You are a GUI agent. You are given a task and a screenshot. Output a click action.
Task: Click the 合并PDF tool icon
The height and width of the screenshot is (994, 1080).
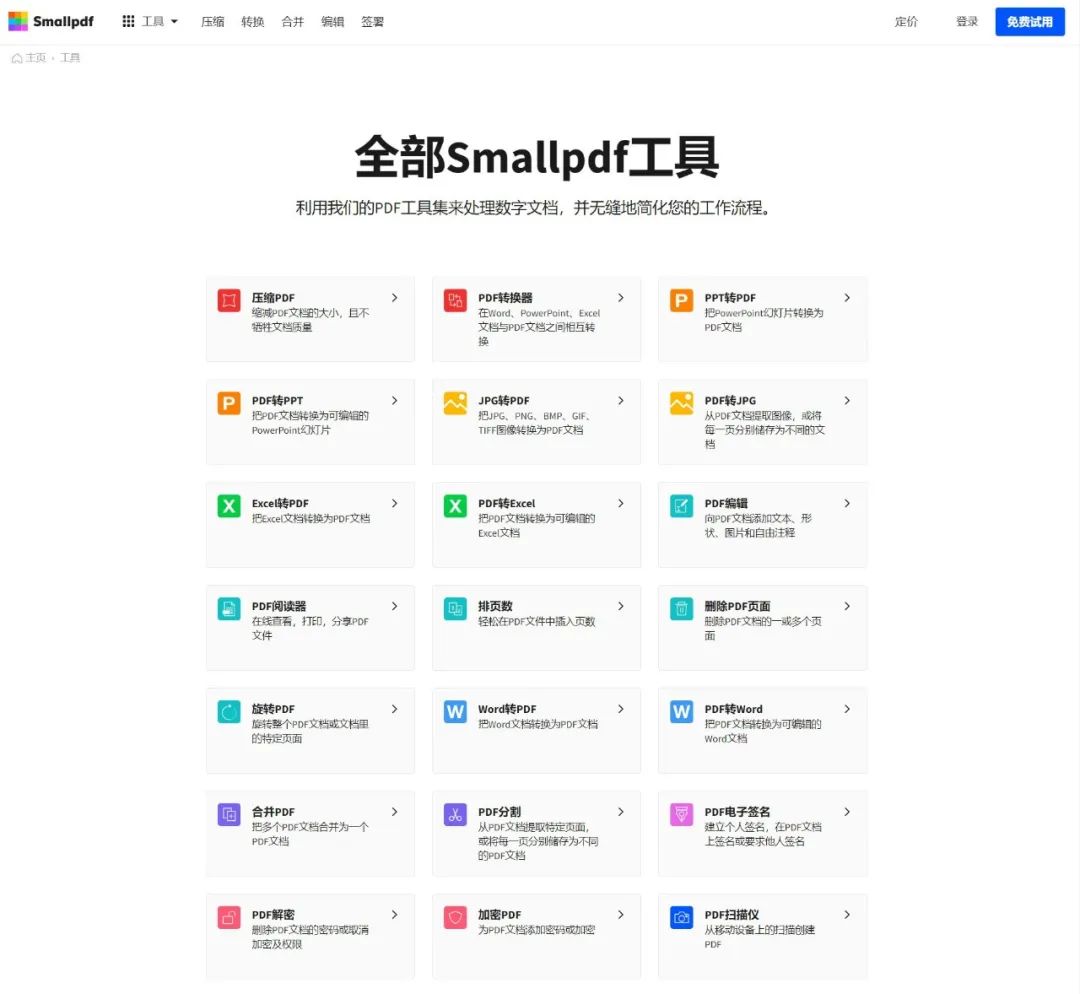point(228,813)
